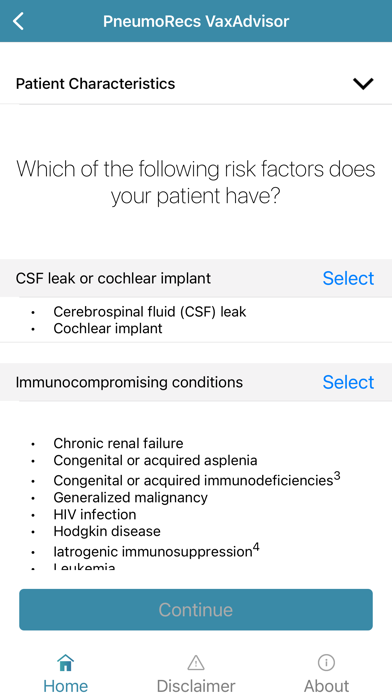Viewport: 392px width, 696px height.
Task: Tap the CSF leak or cochlear implant row
Action: pos(196,278)
